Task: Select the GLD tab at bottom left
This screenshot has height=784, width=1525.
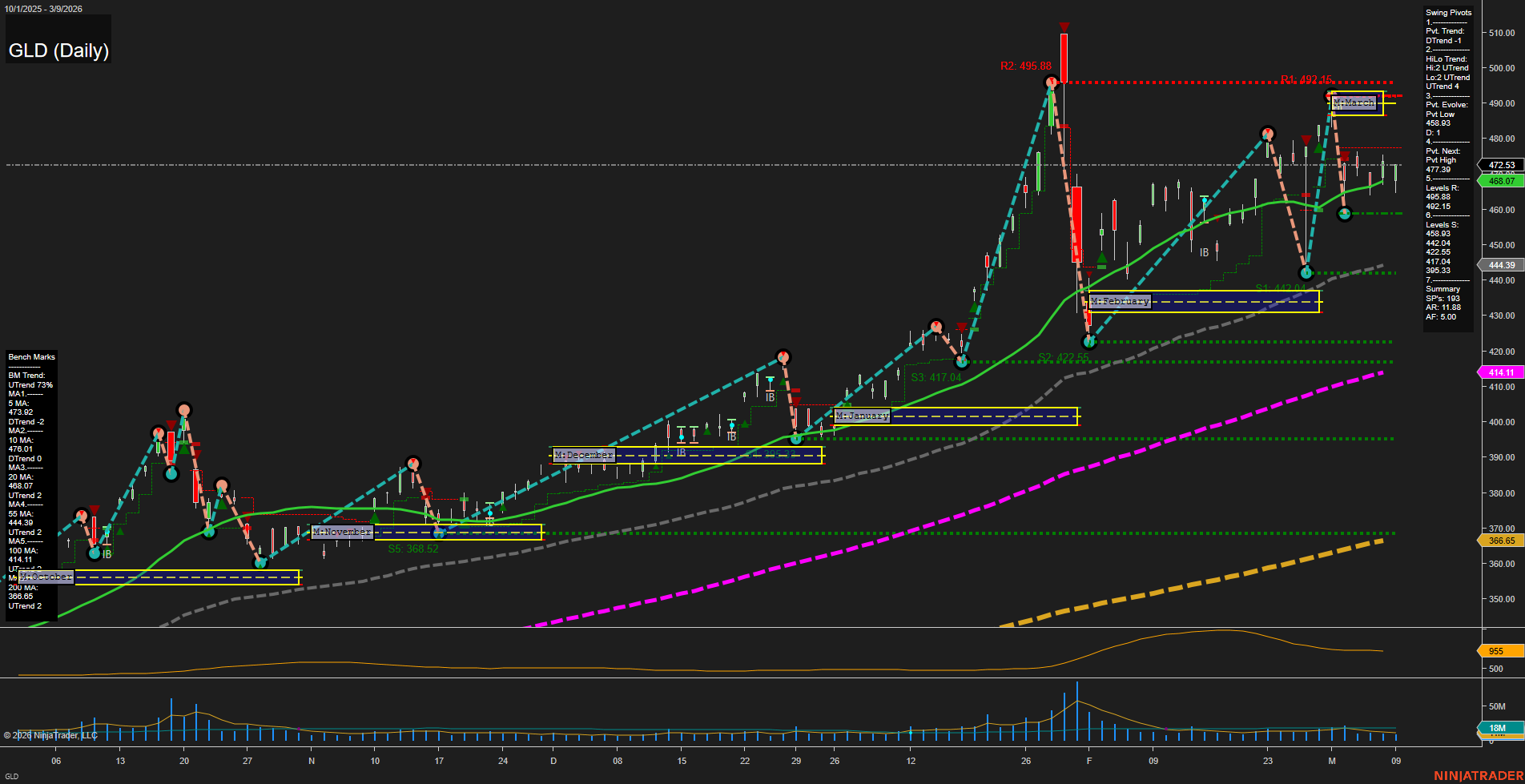Action: [x=11, y=776]
